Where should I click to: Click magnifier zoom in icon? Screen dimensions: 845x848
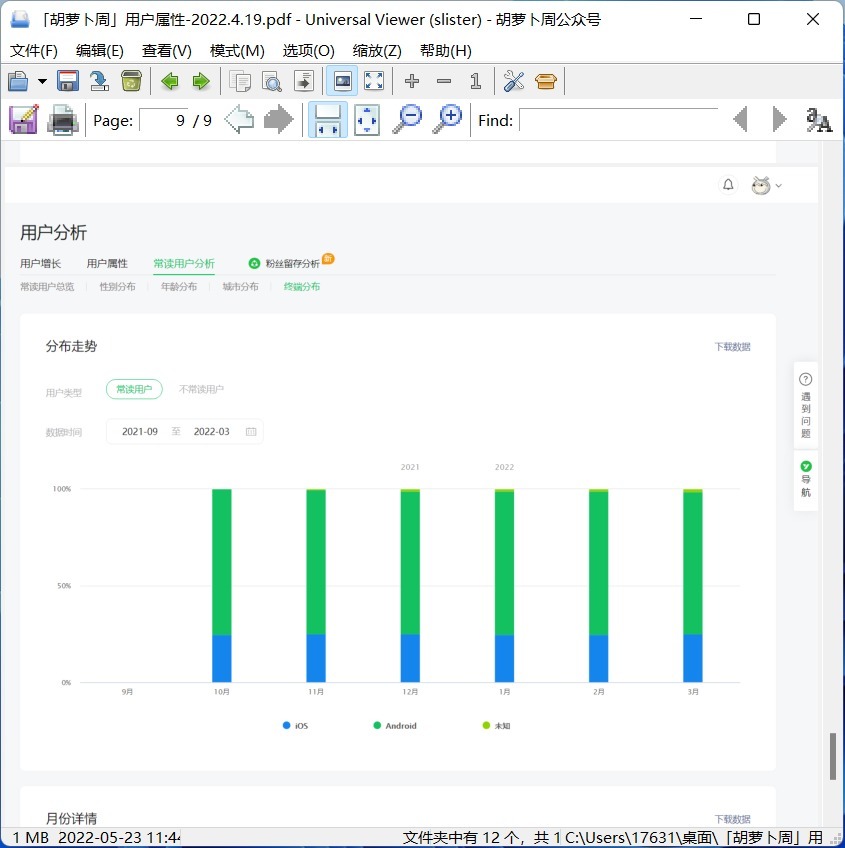click(x=449, y=120)
